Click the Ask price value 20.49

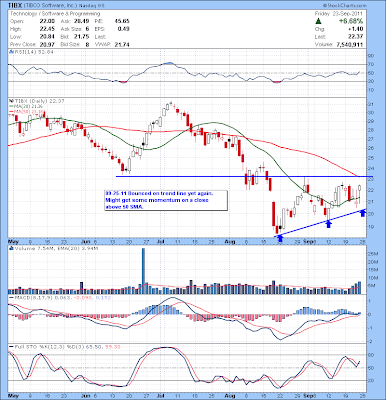point(82,21)
